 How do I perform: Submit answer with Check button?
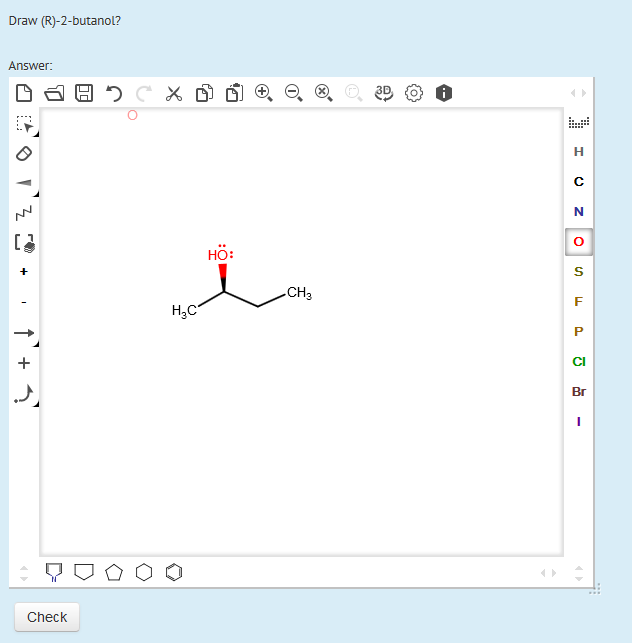[47, 617]
